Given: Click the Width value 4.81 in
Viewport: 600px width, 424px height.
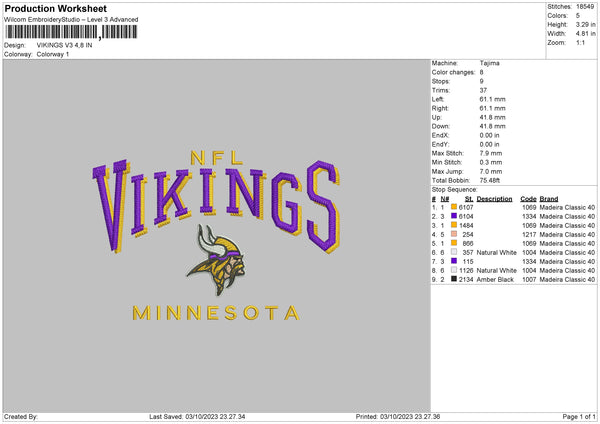Looking at the screenshot, I should [585, 34].
